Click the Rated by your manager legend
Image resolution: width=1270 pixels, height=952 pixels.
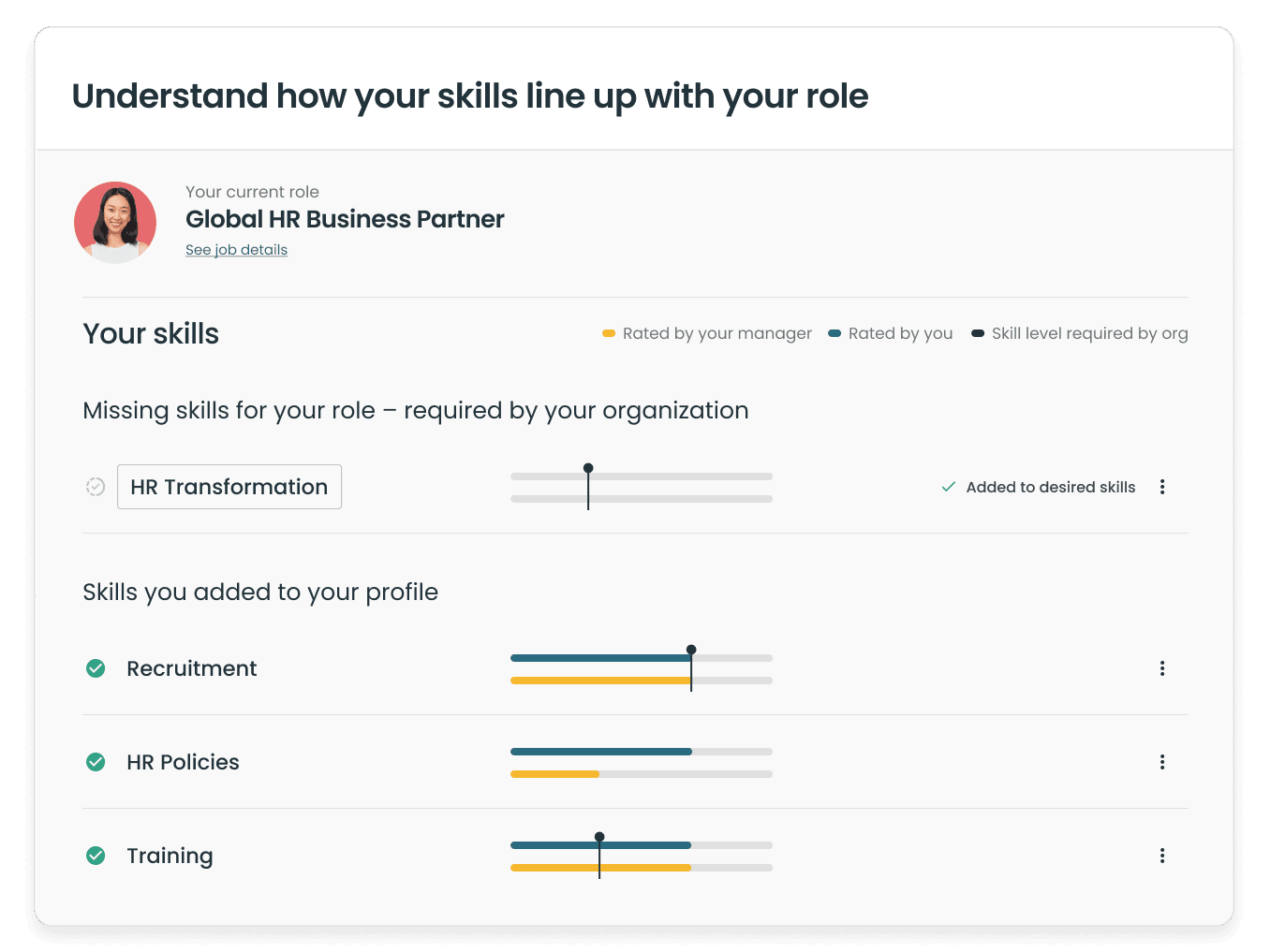(x=707, y=333)
